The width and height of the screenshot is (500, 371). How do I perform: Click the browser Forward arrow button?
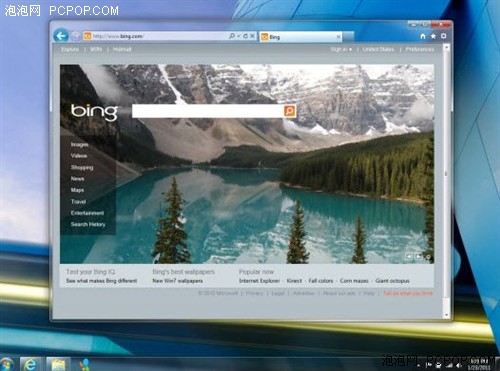[x=75, y=36]
